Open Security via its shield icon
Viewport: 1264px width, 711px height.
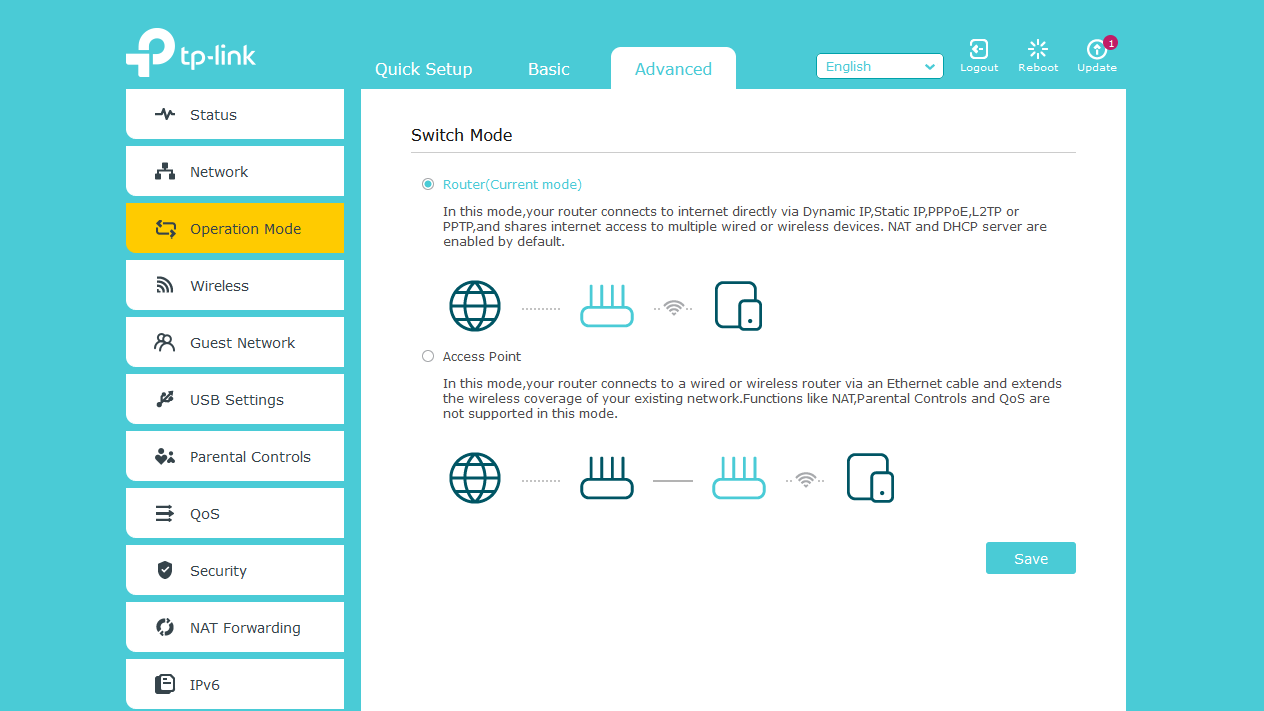click(165, 570)
